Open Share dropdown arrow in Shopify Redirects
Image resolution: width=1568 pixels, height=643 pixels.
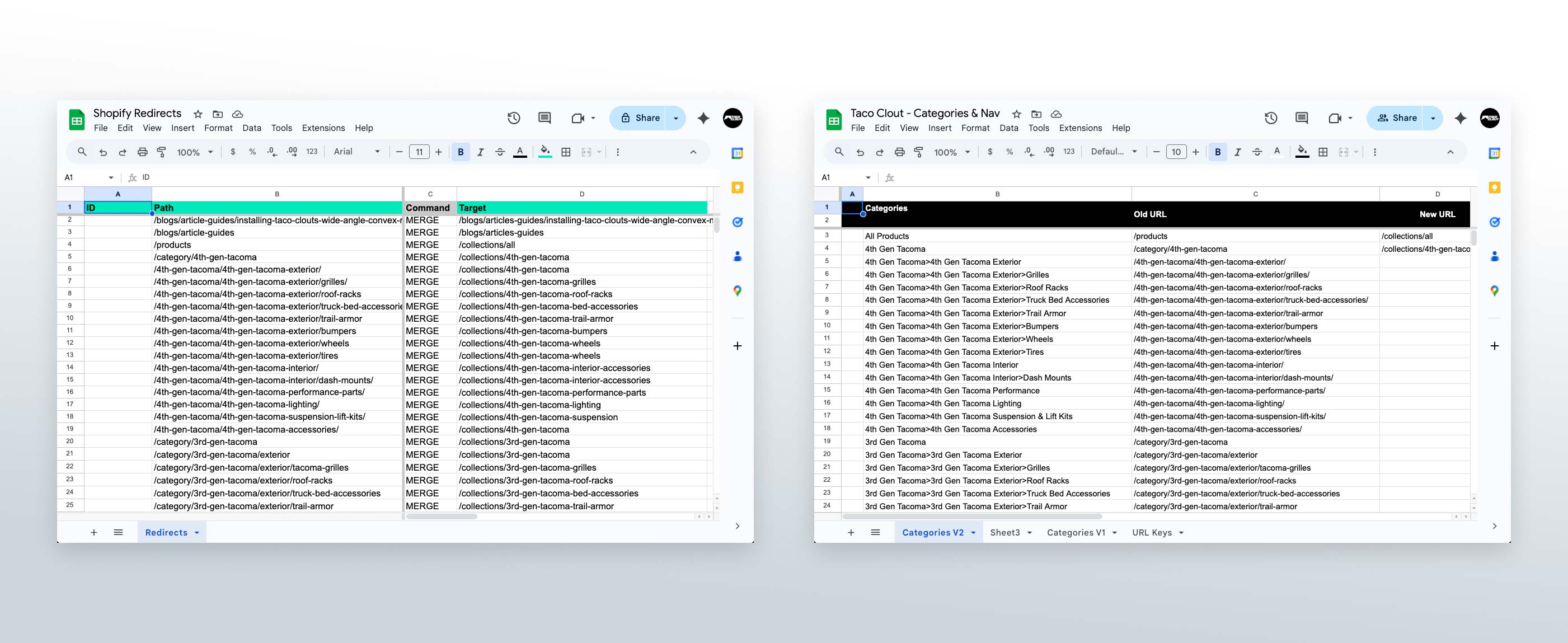pos(675,118)
